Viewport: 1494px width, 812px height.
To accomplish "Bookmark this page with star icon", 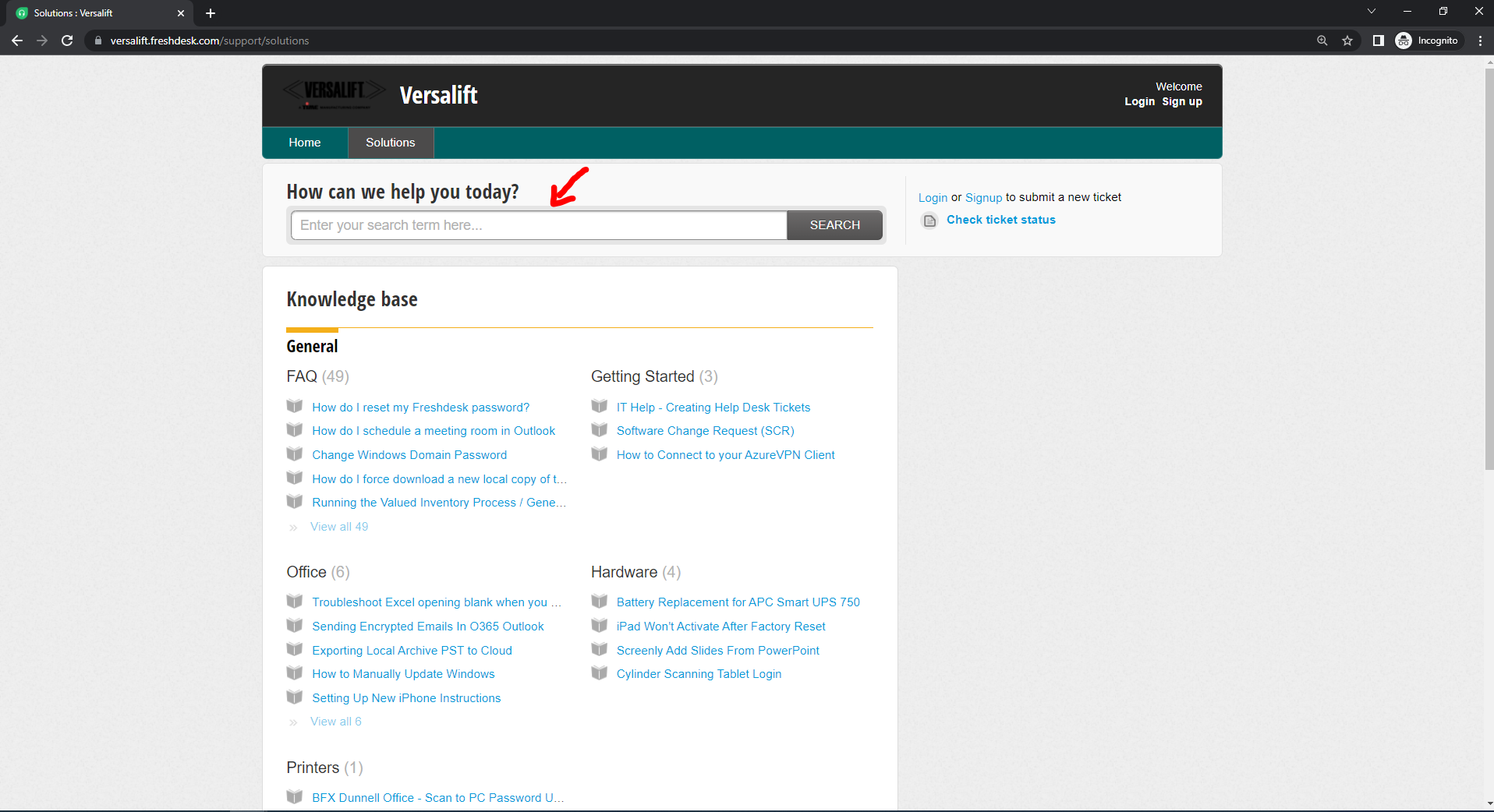I will (1347, 41).
